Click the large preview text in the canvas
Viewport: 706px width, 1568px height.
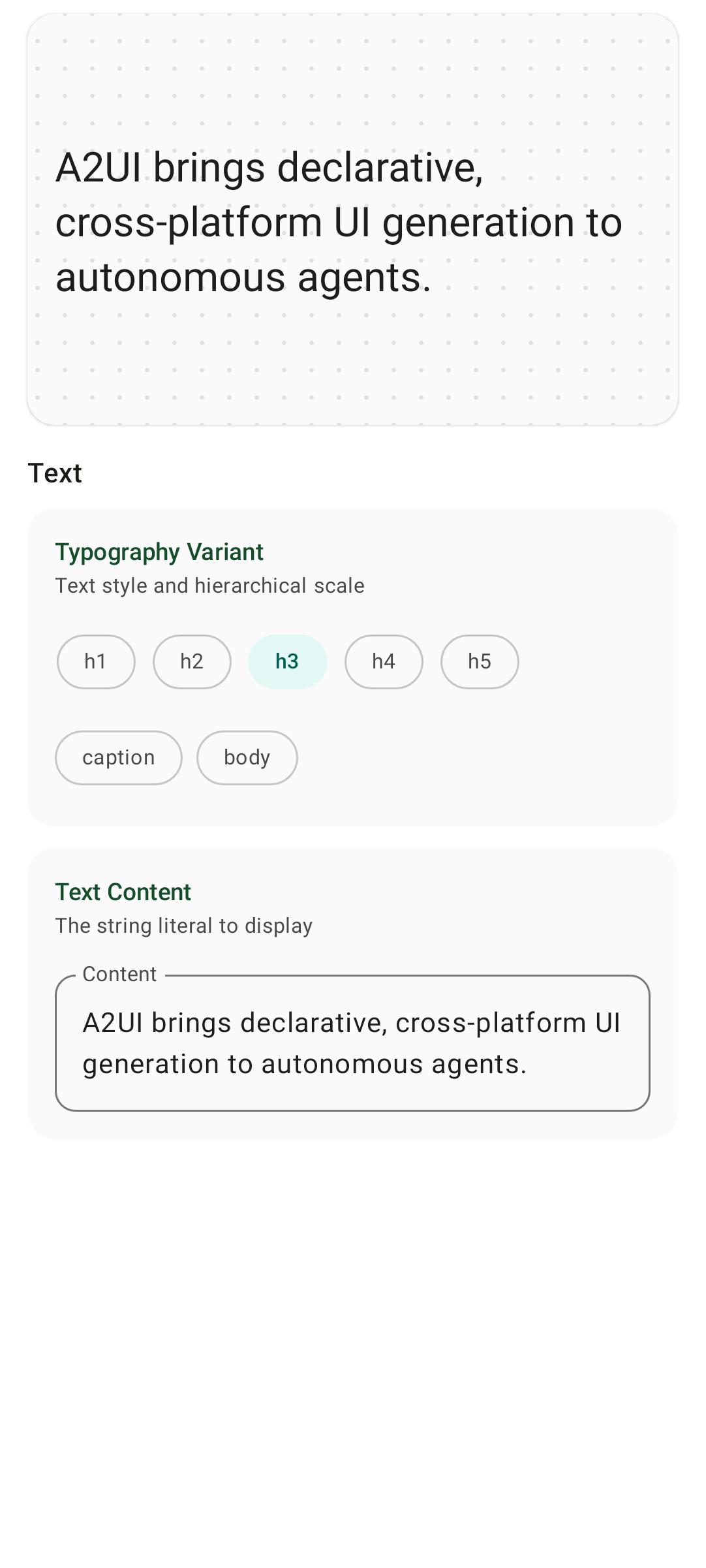(x=339, y=222)
